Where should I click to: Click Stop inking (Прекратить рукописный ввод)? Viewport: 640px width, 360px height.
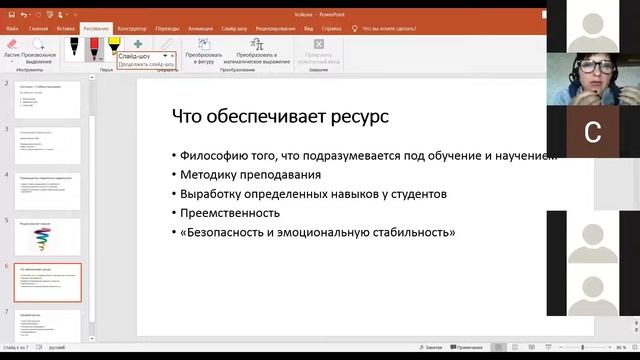pos(319,51)
